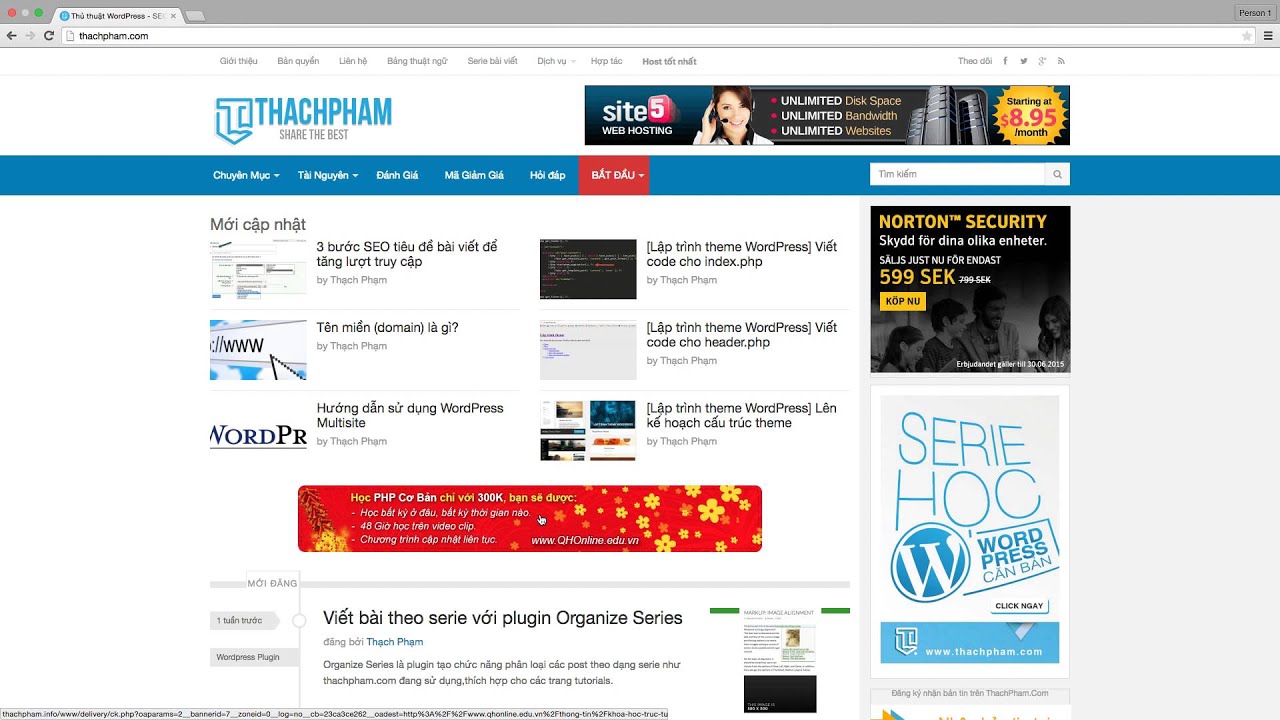Viewport: 1280px width, 720px height.
Task: Open the Serie bài viết link
Action: coord(492,61)
